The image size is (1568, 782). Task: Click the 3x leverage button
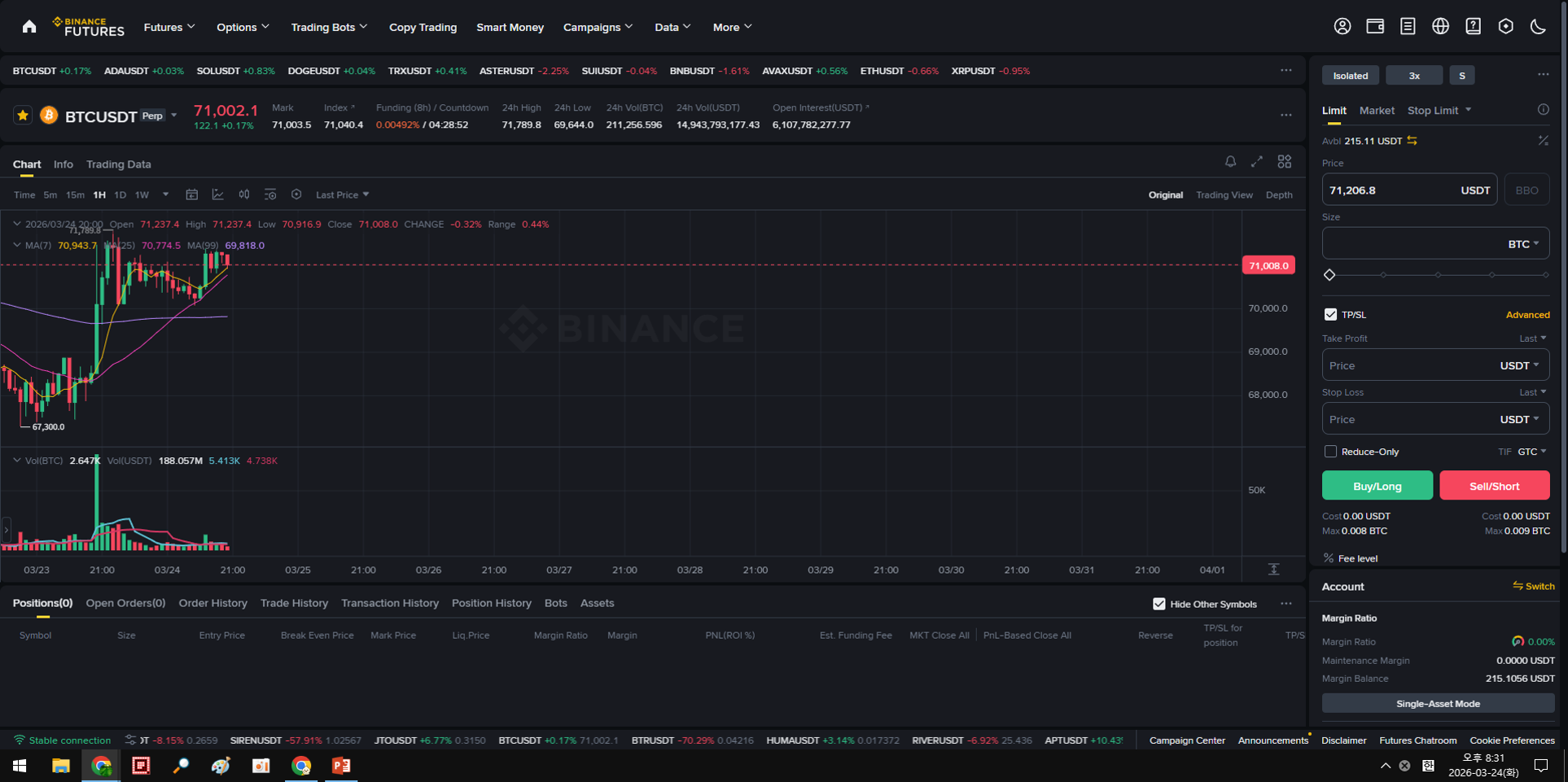click(x=1414, y=75)
